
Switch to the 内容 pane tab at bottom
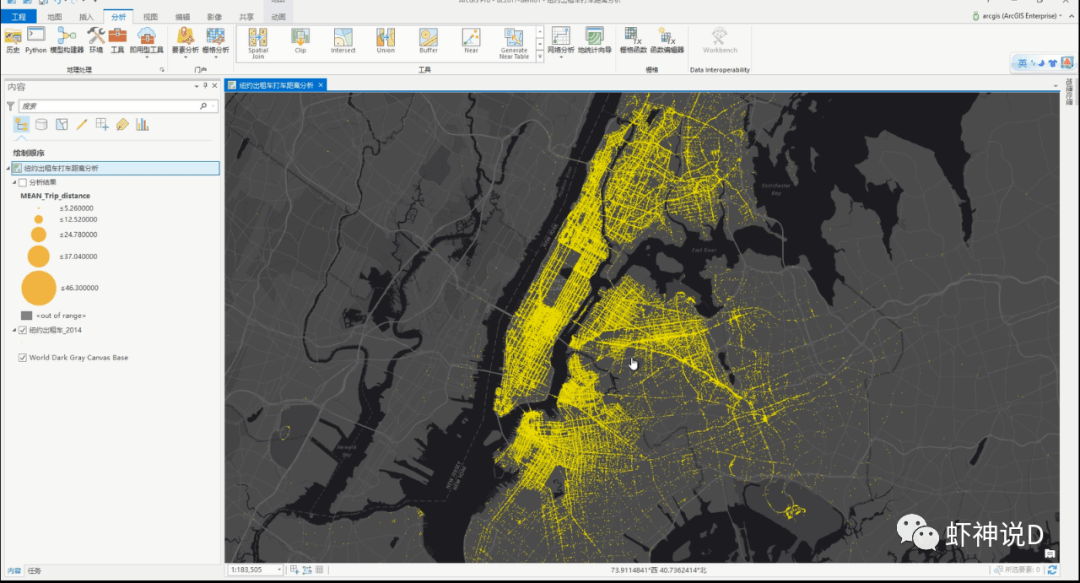[14, 571]
